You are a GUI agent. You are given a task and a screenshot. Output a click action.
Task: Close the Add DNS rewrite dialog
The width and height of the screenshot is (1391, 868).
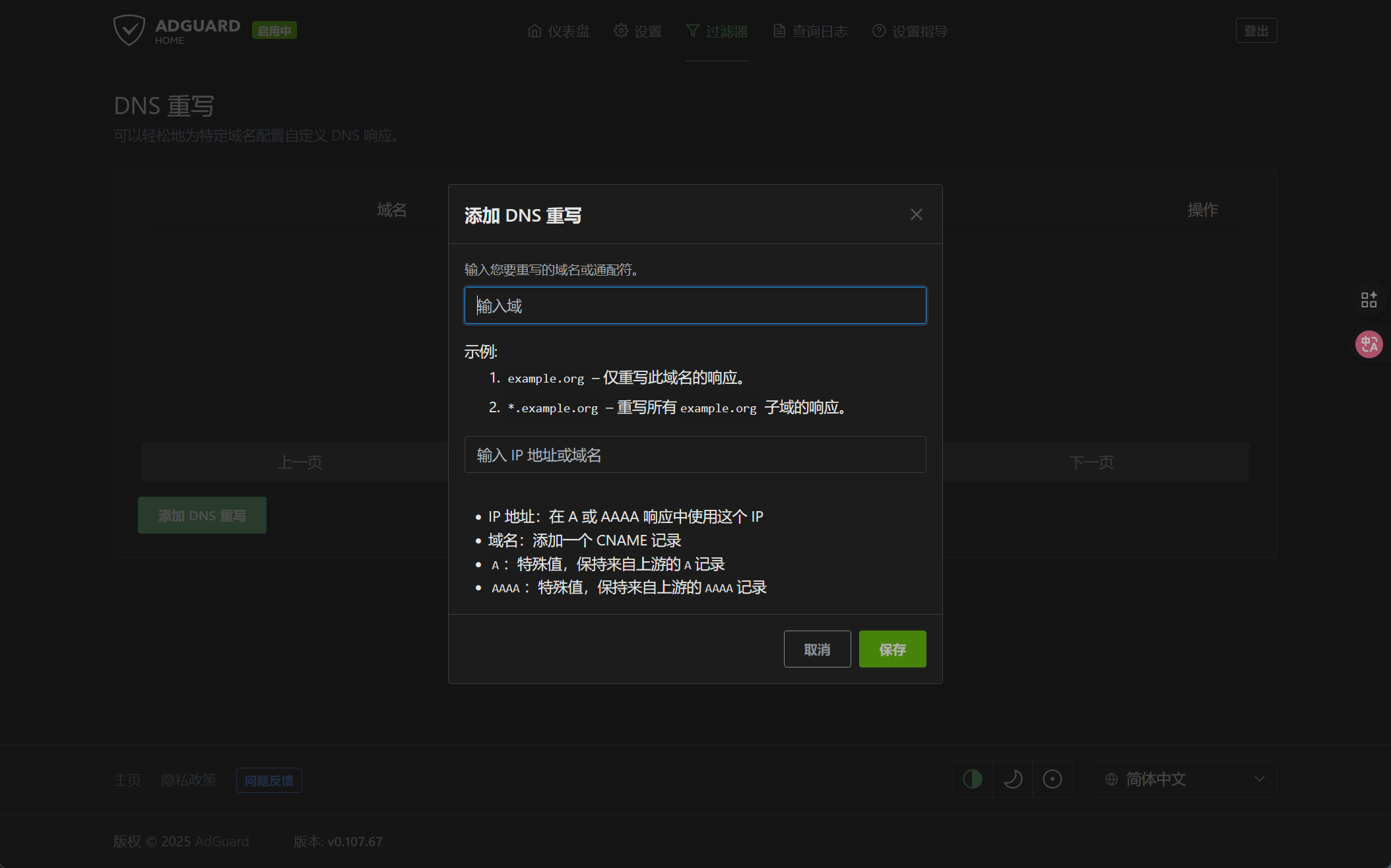[x=916, y=214]
